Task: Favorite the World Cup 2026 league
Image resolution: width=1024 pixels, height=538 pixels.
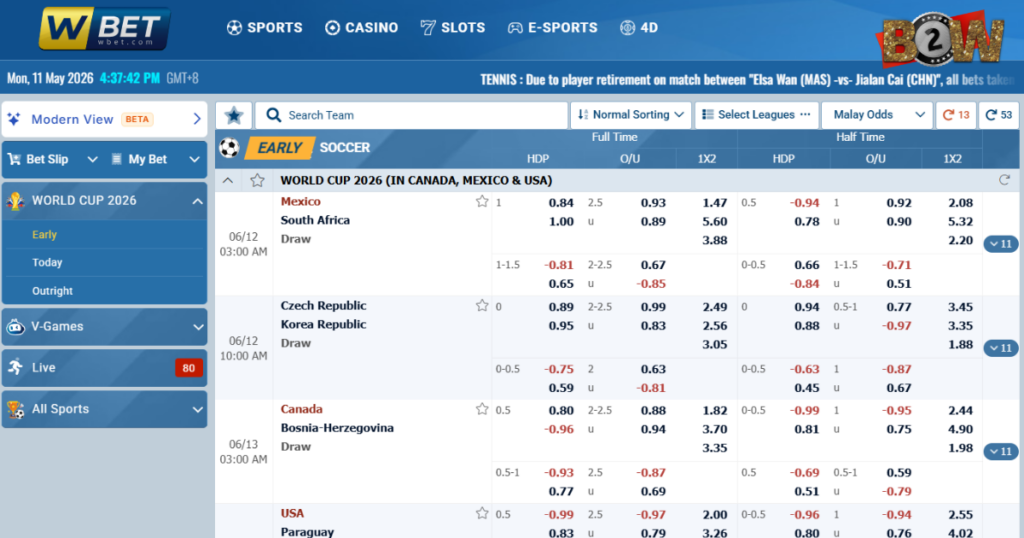Action: click(x=257, y=180)
